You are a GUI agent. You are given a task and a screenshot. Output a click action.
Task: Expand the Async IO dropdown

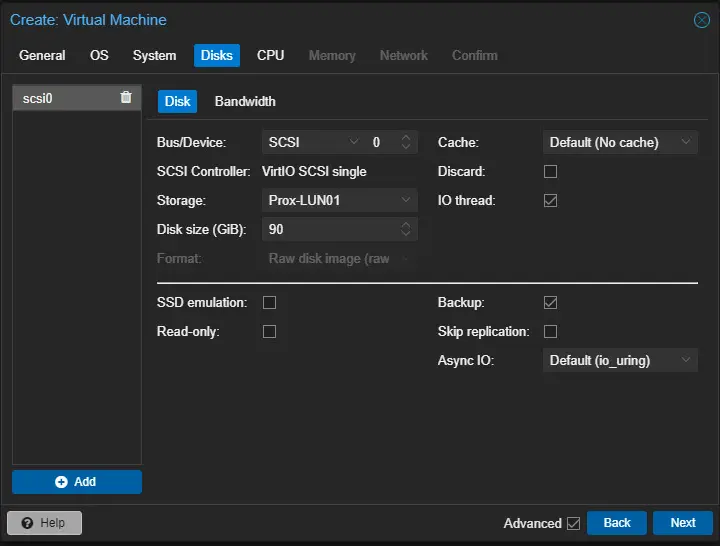point(620,361)
